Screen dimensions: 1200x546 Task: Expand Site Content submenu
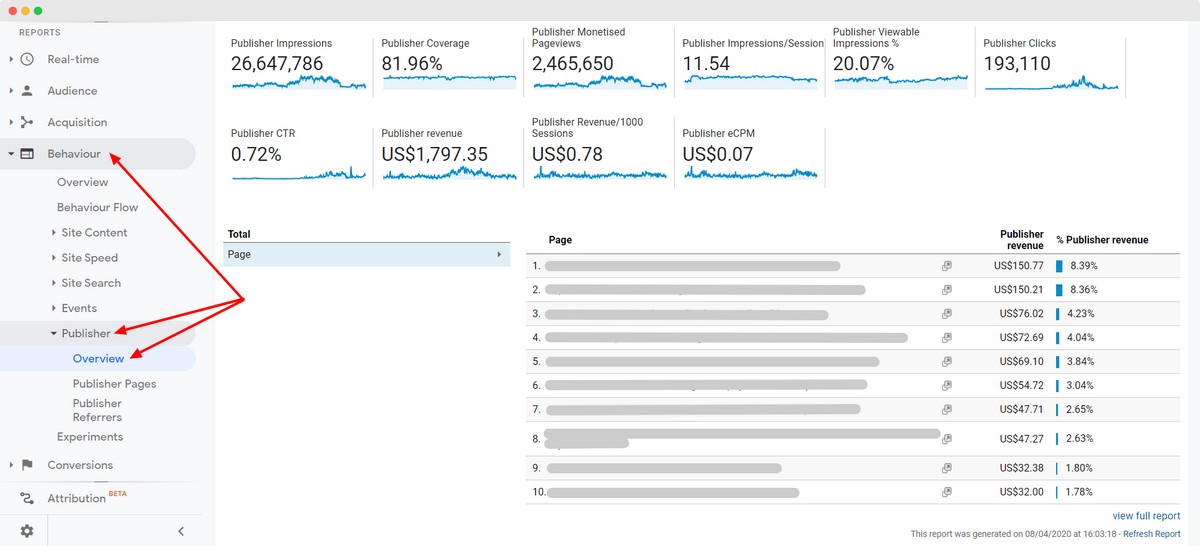54,233
